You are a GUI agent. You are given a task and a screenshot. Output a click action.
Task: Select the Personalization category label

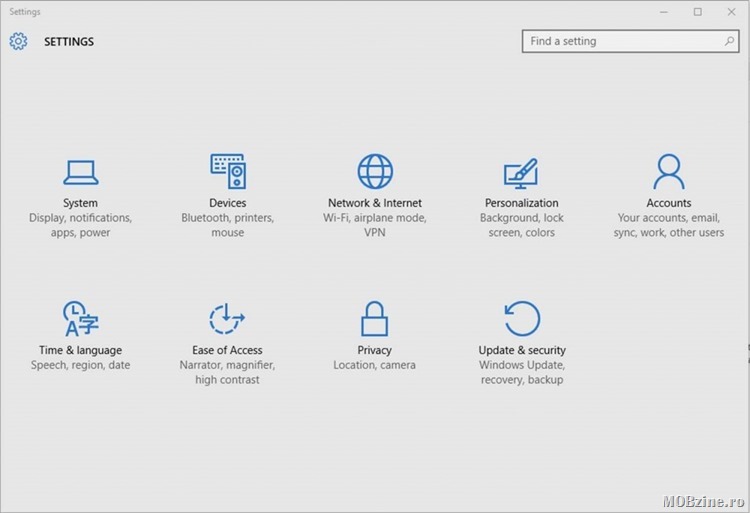(x=522, y=203)
